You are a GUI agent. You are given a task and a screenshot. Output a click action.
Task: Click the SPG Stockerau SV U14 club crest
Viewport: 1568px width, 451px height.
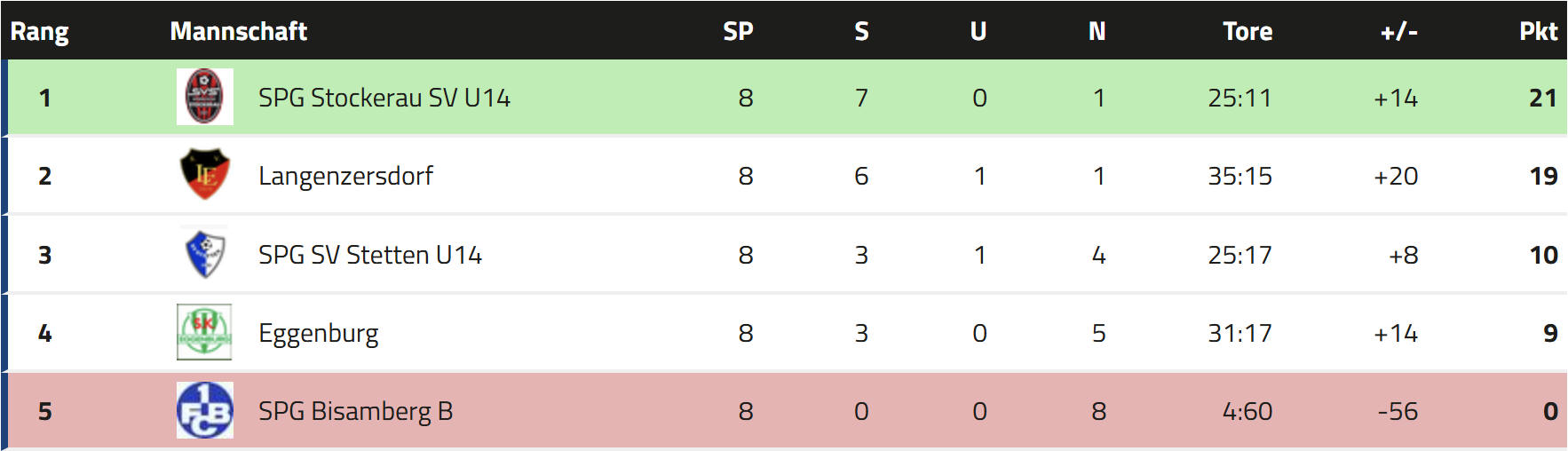point(204,97)
